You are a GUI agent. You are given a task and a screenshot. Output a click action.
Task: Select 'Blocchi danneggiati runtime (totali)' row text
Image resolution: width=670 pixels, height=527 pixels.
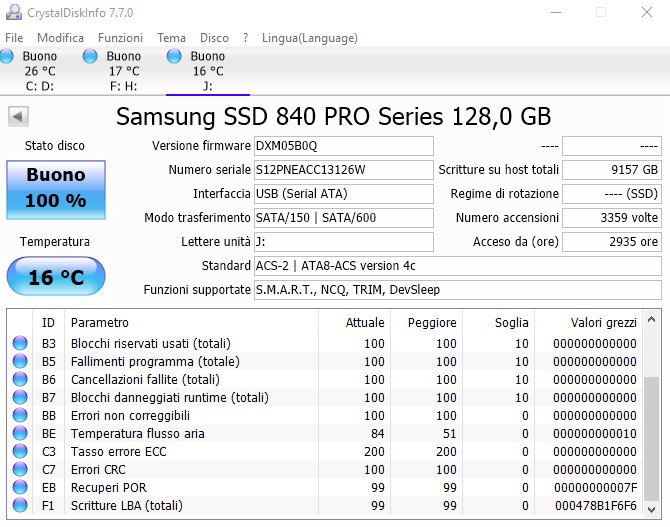point(170,397)
